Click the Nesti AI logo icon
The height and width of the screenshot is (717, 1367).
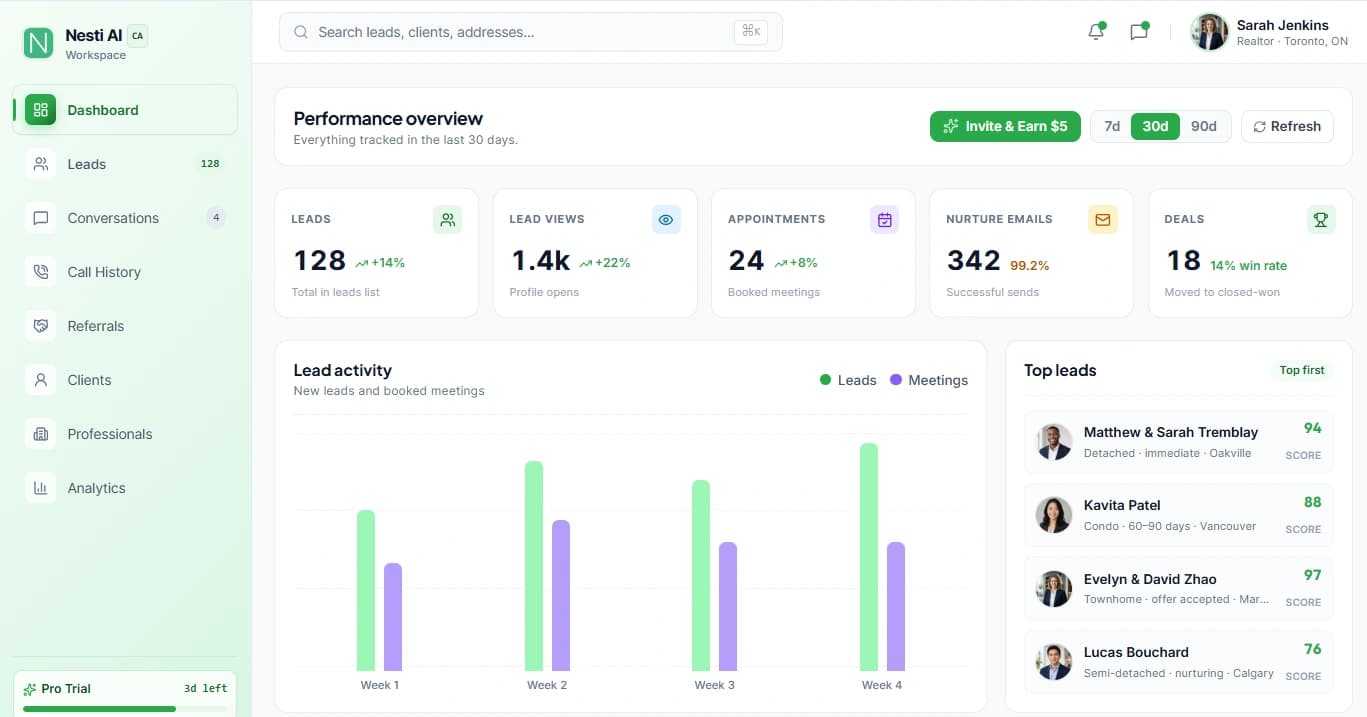point(39,43)
